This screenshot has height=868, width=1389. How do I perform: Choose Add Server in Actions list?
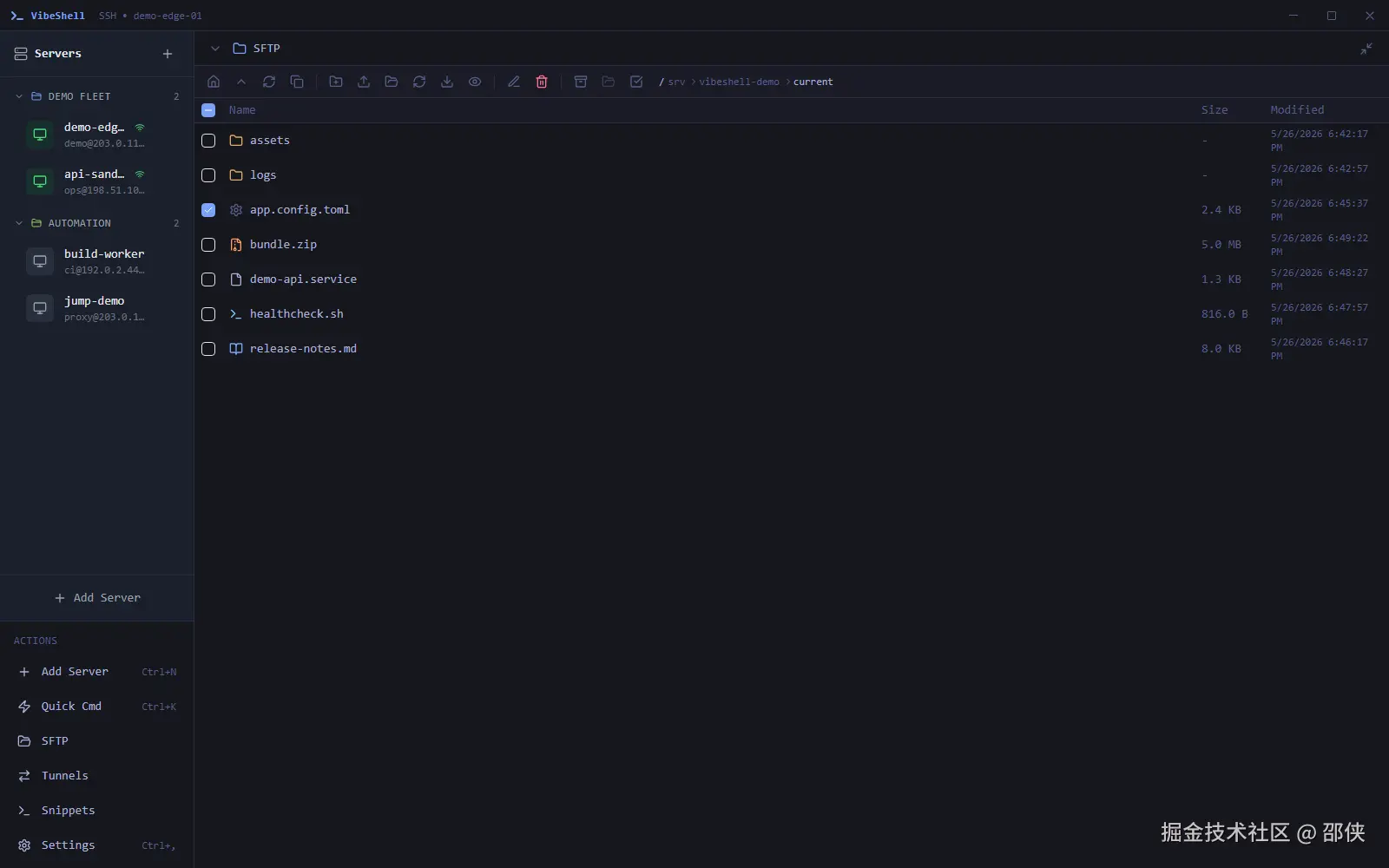(96, 672)
